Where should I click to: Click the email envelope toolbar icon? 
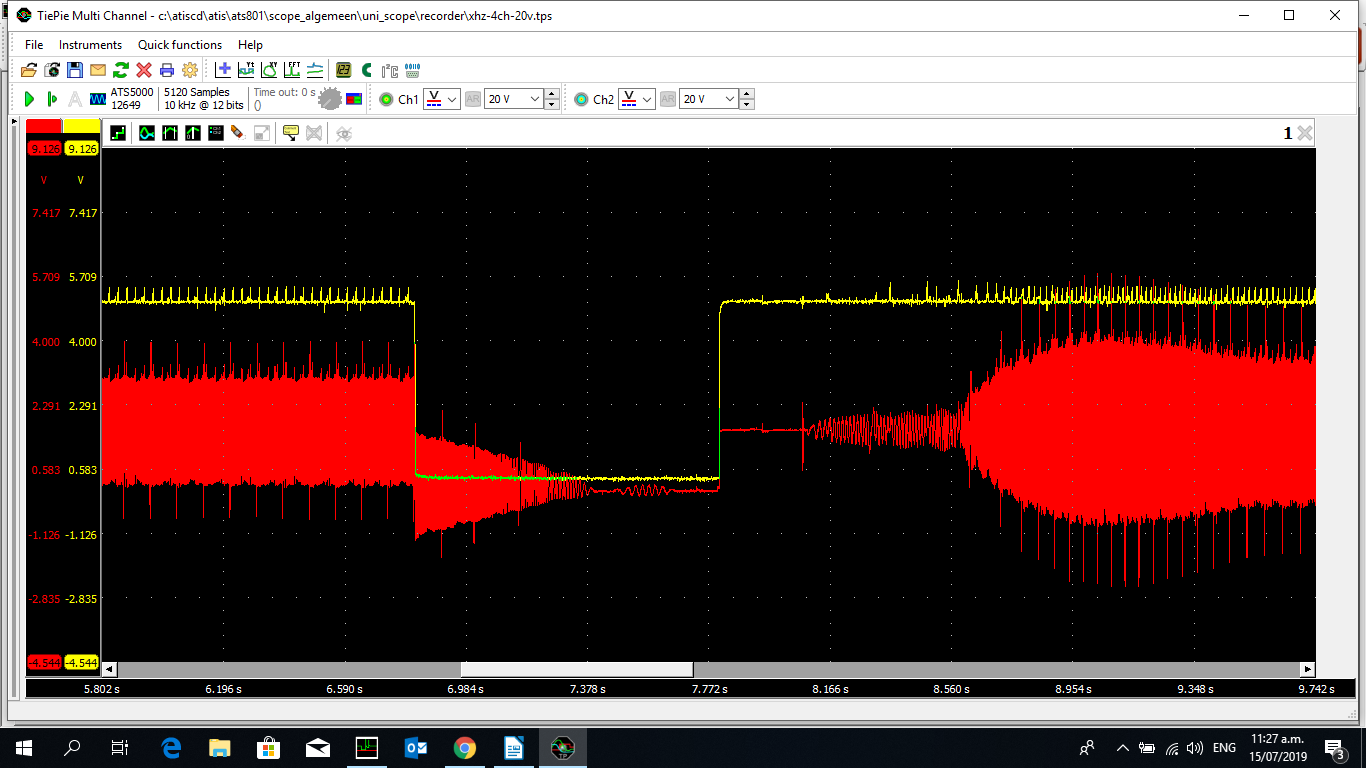point(98,70)
